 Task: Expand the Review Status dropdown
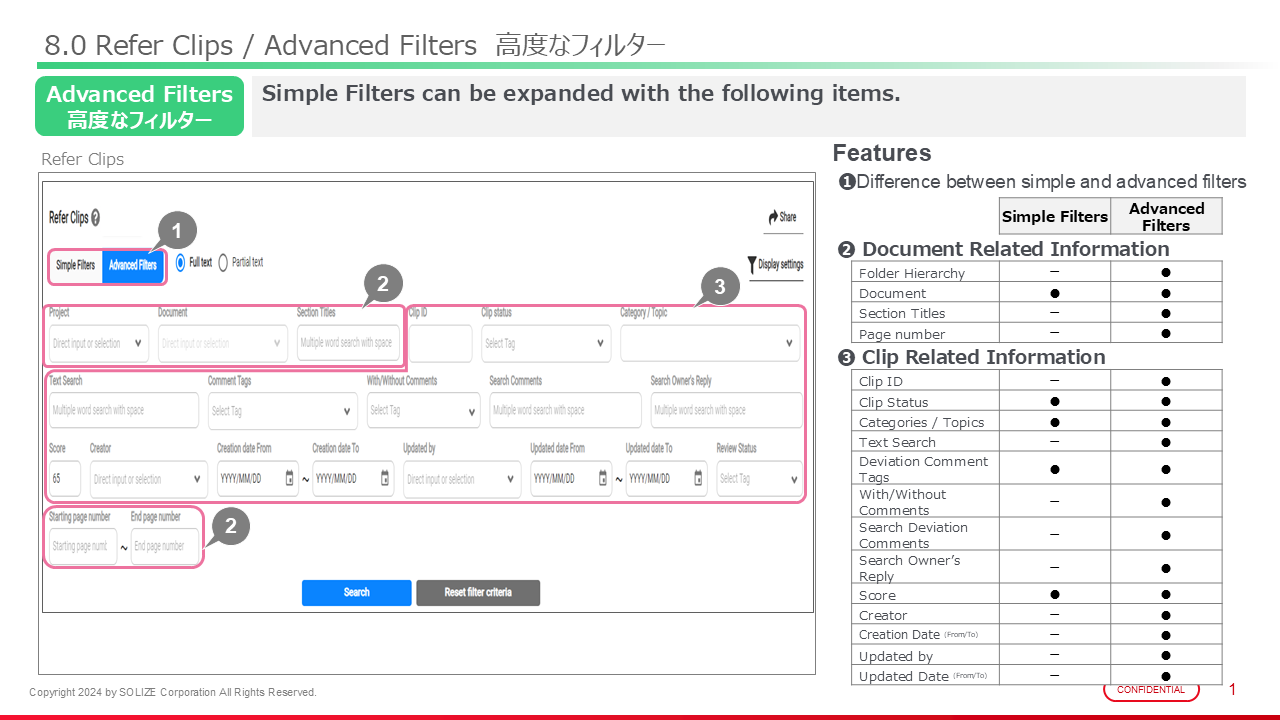[x=758, y=479]
